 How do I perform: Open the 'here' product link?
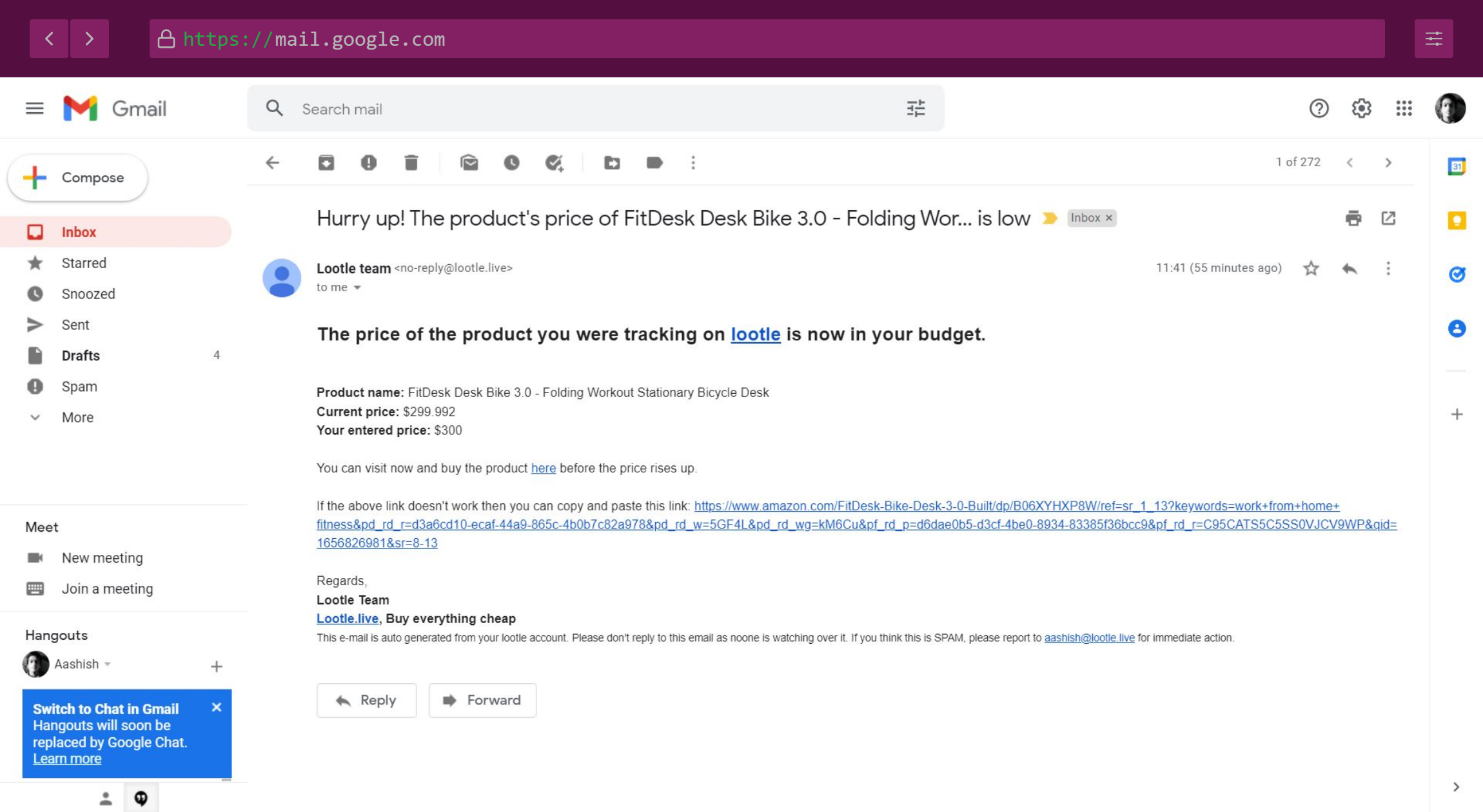click(543, 469)
